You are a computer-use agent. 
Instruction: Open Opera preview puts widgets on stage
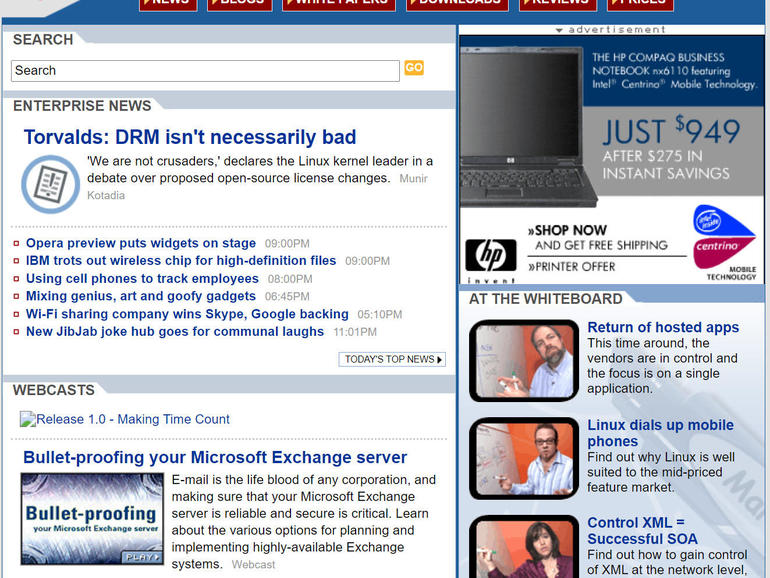tap(141, 243)
